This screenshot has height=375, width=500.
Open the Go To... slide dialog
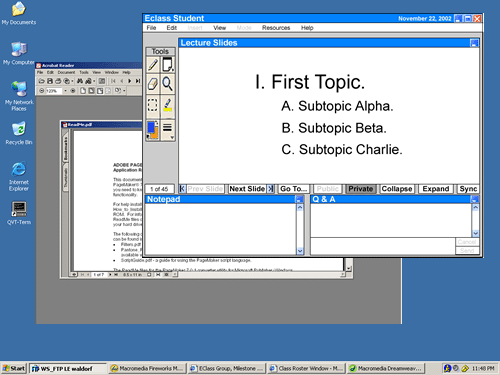point(293,189)
